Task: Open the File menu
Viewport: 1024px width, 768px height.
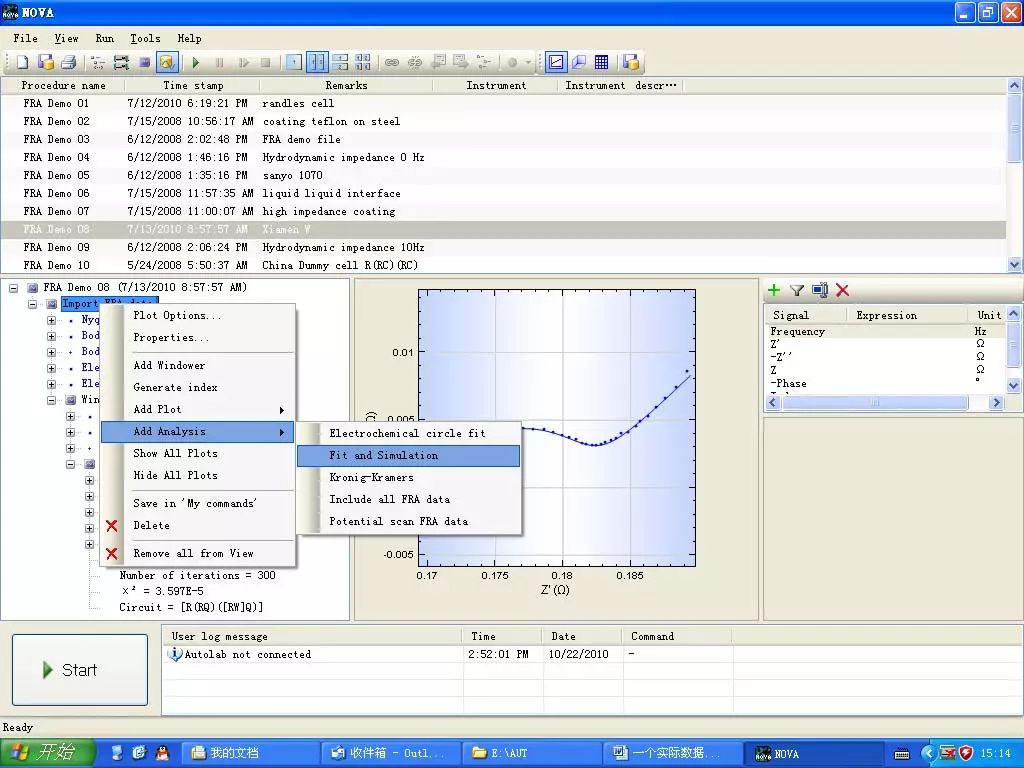Action: click(x=25, y=38)
